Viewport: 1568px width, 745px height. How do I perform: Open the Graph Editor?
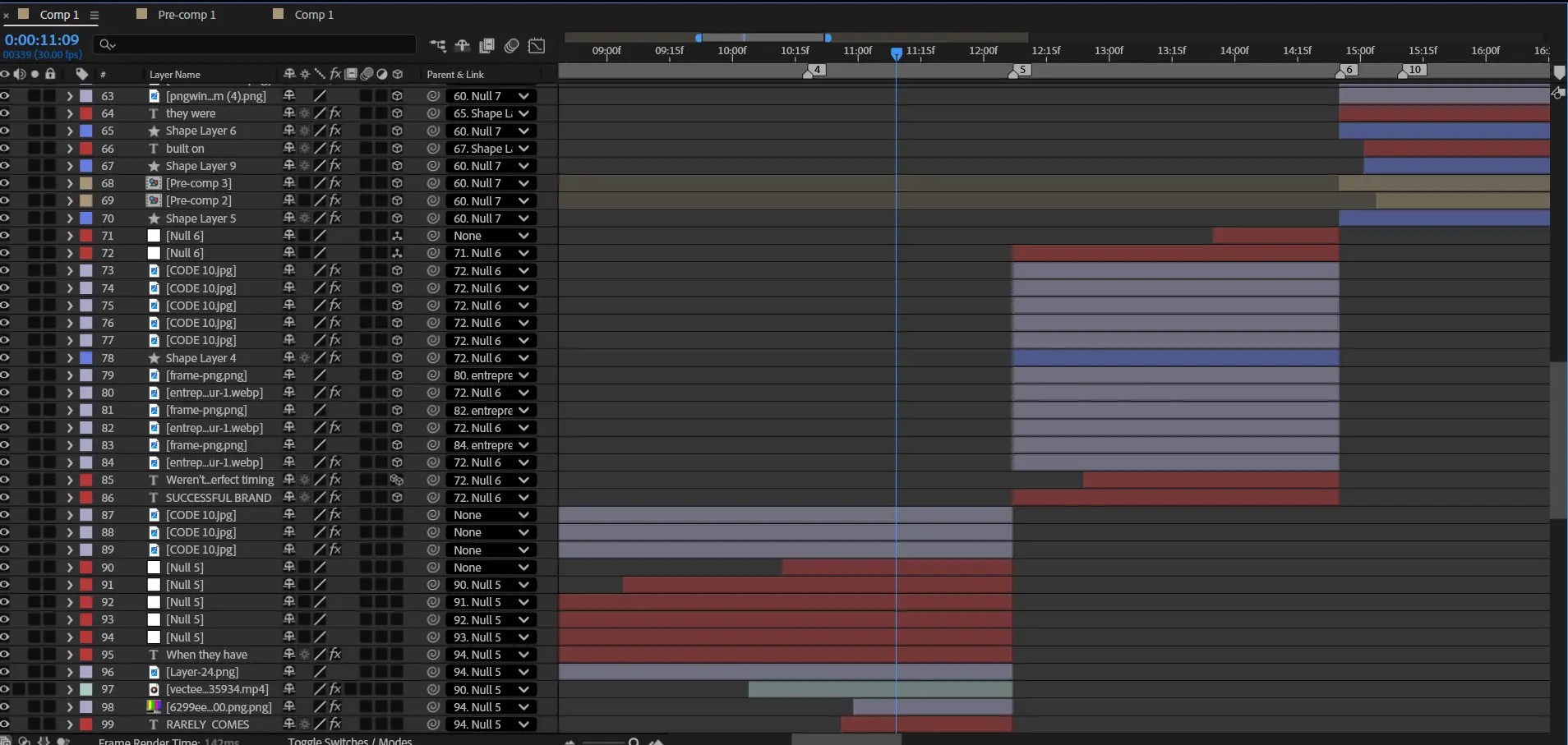[x=537, y=46]
